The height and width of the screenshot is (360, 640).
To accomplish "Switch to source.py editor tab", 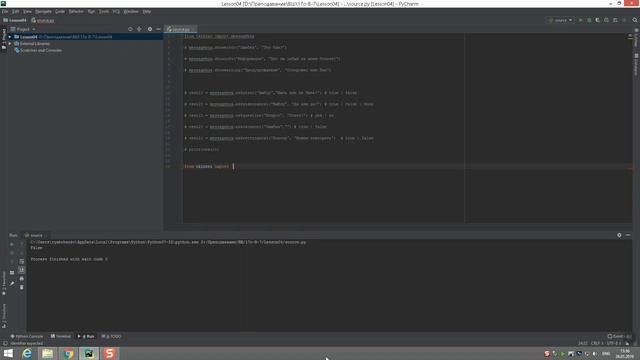I will (180, 29).
